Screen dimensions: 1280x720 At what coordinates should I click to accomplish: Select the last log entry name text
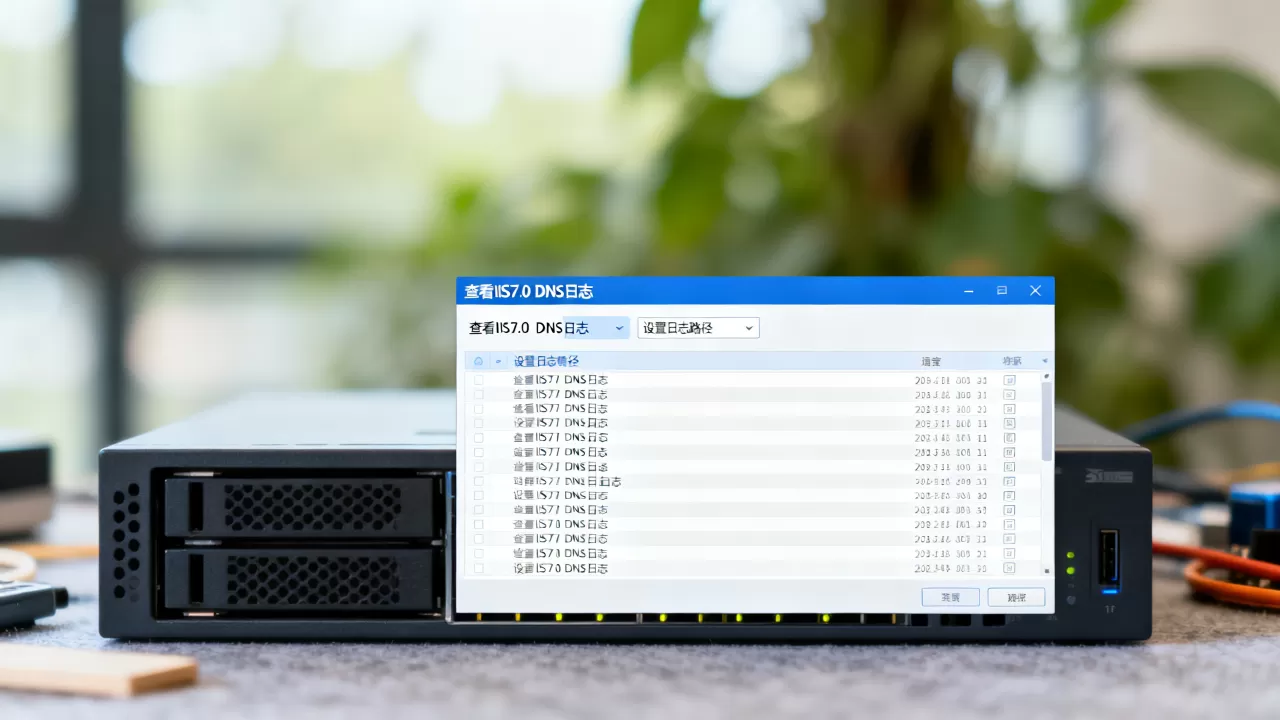click(560, 568)
